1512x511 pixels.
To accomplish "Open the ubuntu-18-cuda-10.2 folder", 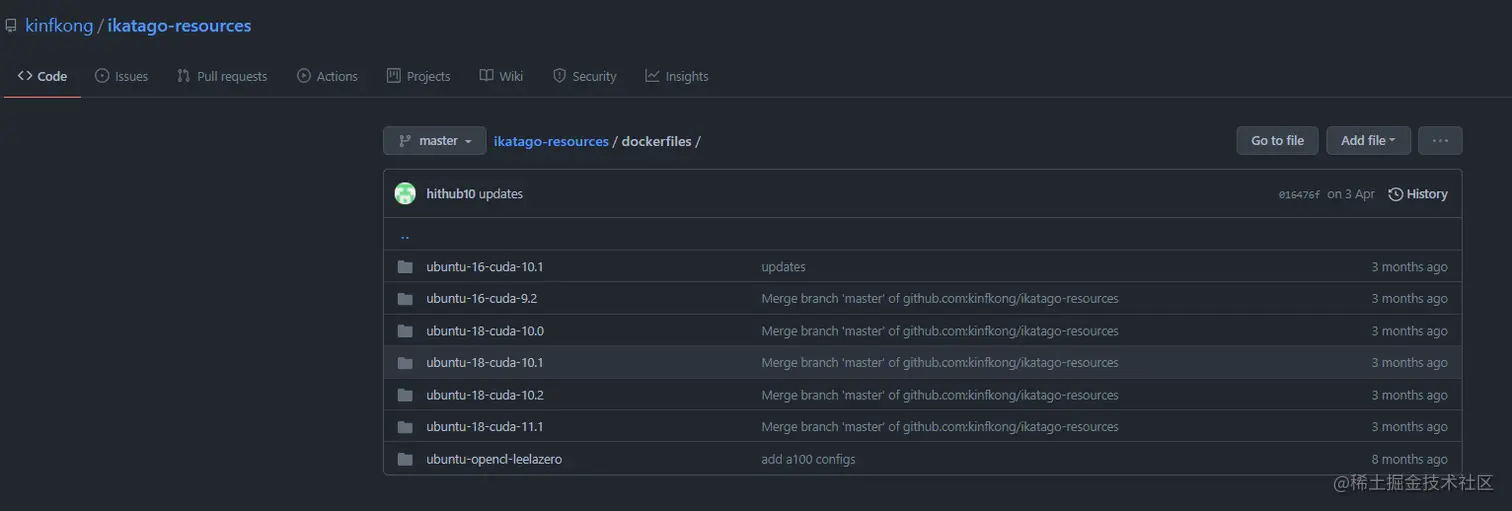I will coord(485,395).
